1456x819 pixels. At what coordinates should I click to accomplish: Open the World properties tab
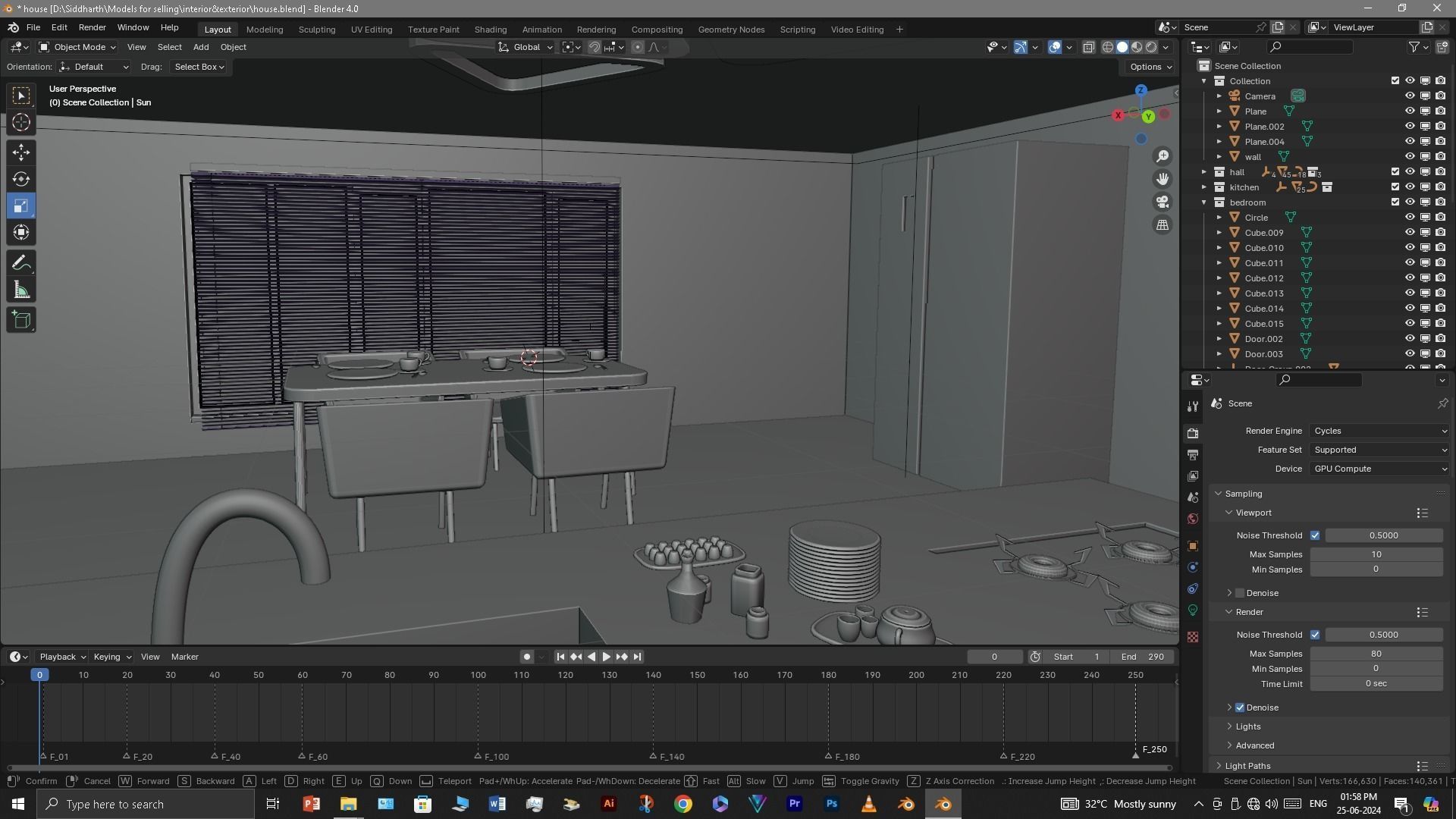[x=1193, y=519]
